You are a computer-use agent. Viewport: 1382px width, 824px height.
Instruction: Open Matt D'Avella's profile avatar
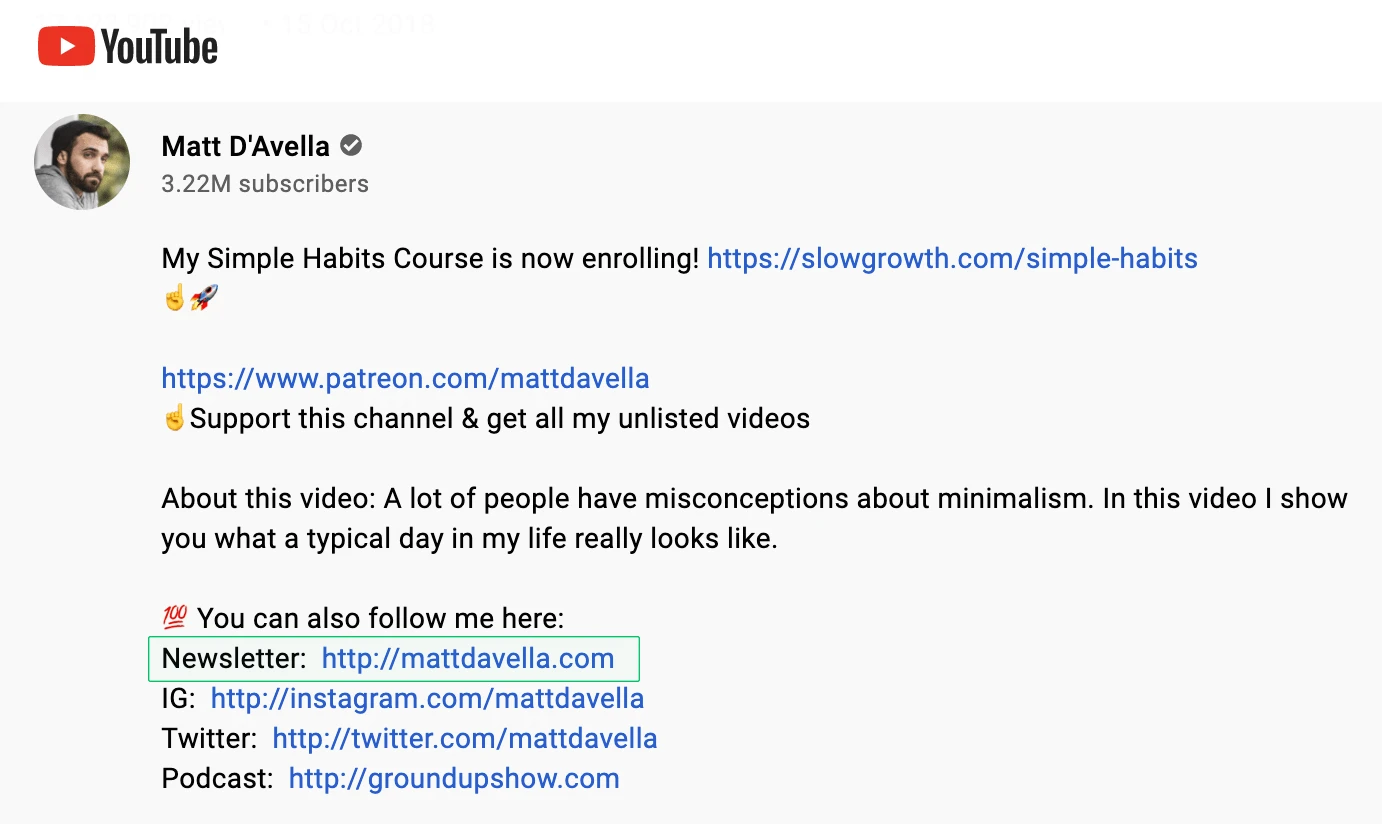(x=82, y=162)
